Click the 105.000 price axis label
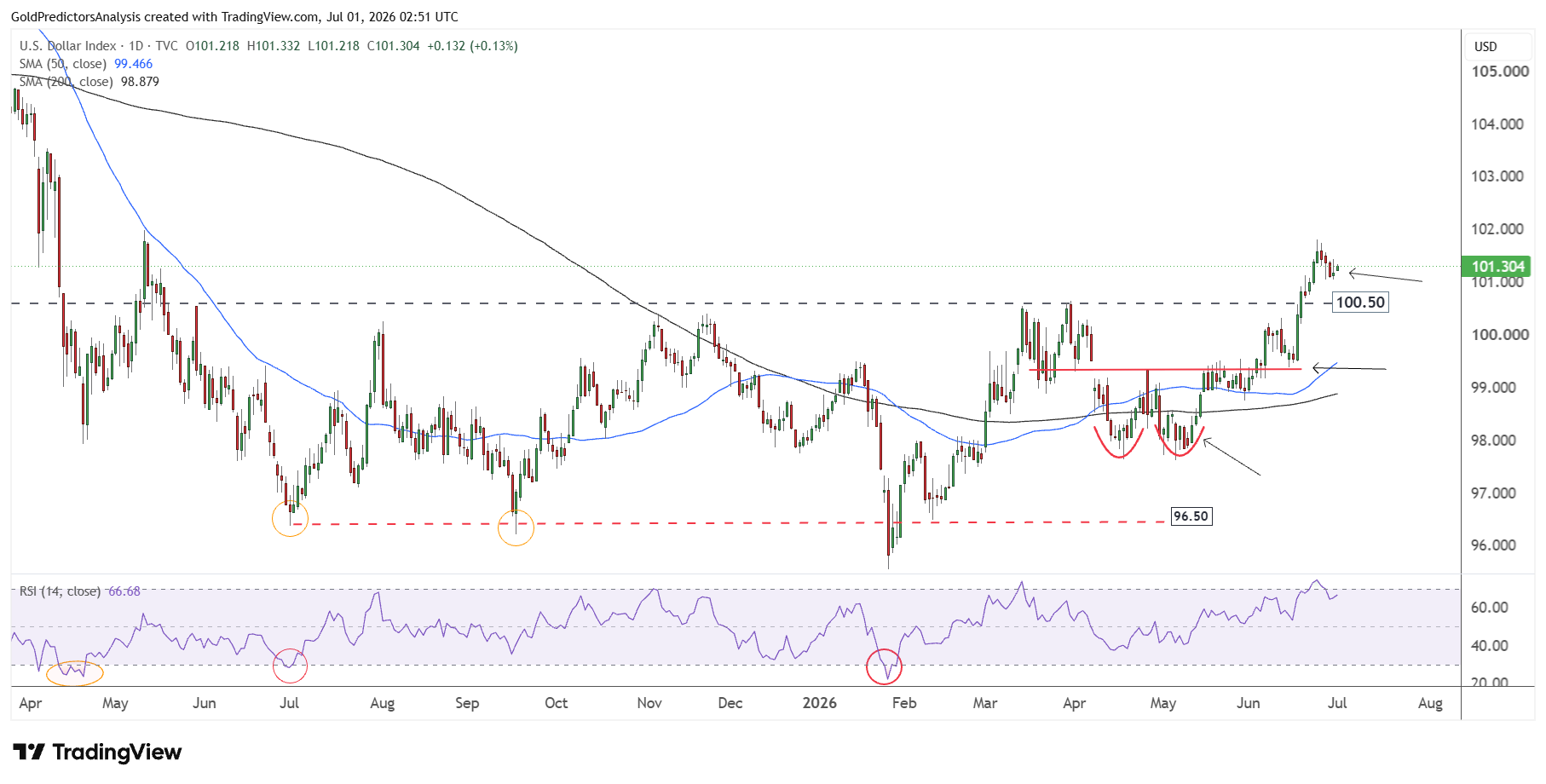Viewport: 1546px width, 784px height. (x=1499, y=72)
